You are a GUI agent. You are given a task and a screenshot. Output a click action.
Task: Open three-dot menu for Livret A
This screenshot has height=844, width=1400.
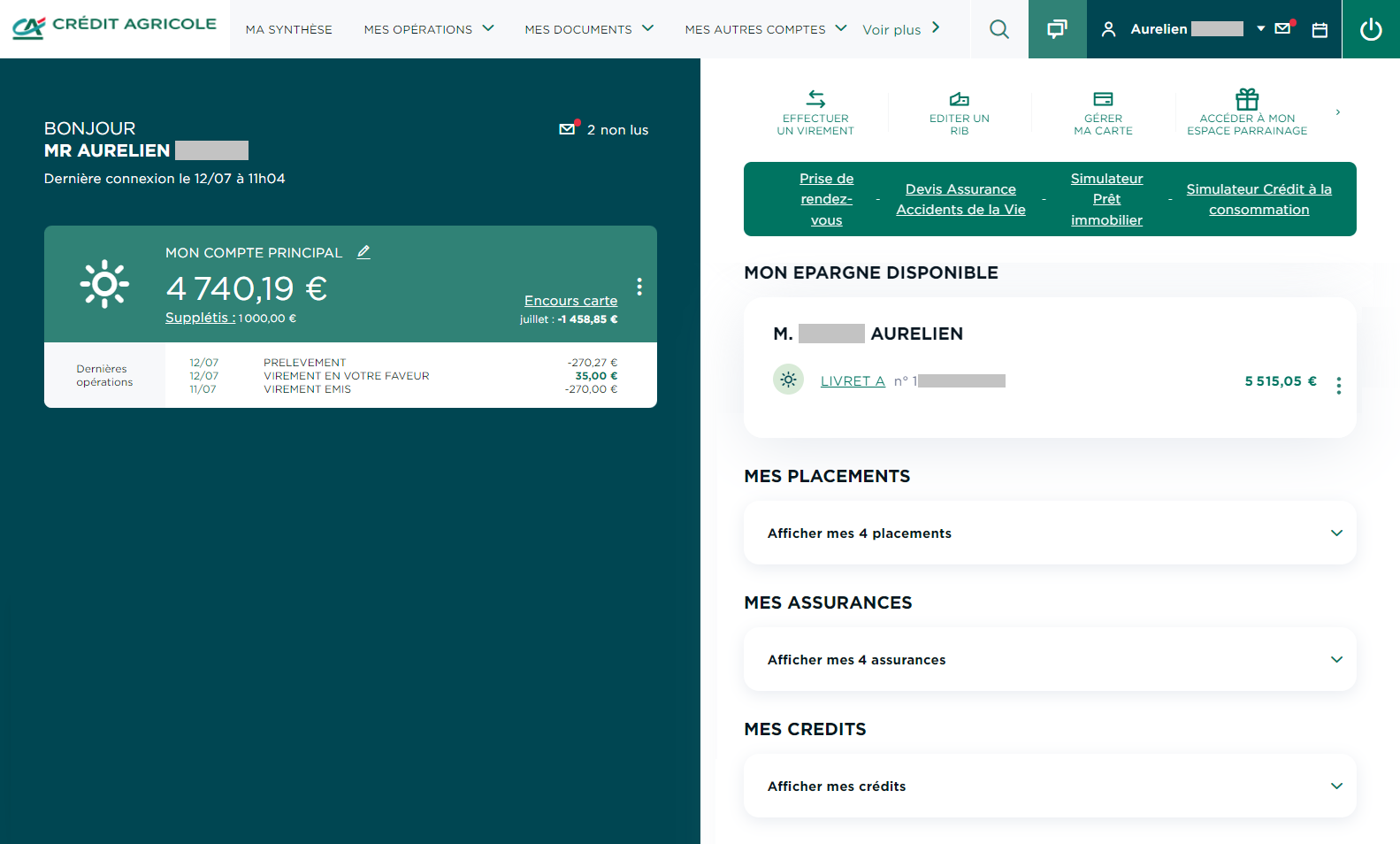click(x=1338, y=386)
